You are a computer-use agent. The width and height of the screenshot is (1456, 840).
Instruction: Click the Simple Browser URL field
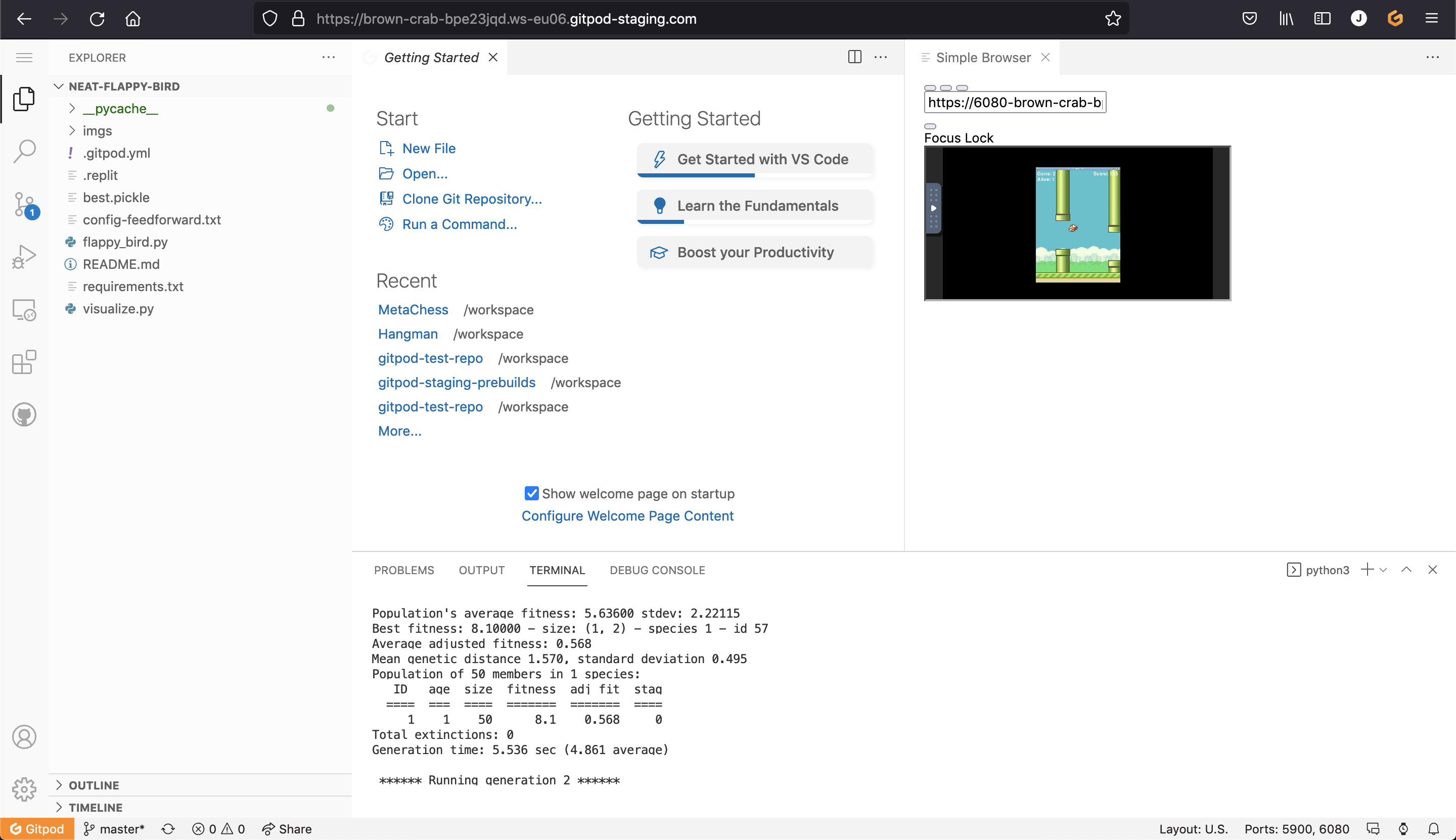coord(1015,102)
